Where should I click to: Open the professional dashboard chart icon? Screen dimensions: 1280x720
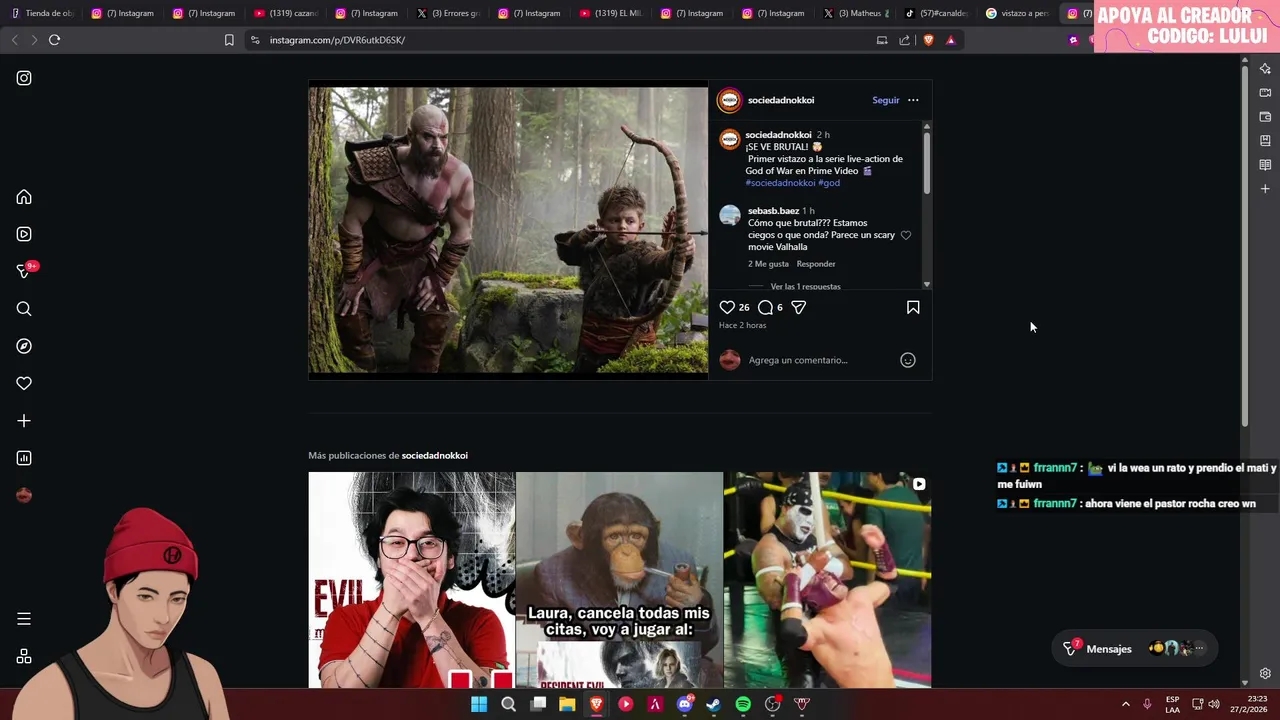pos(24,458)
